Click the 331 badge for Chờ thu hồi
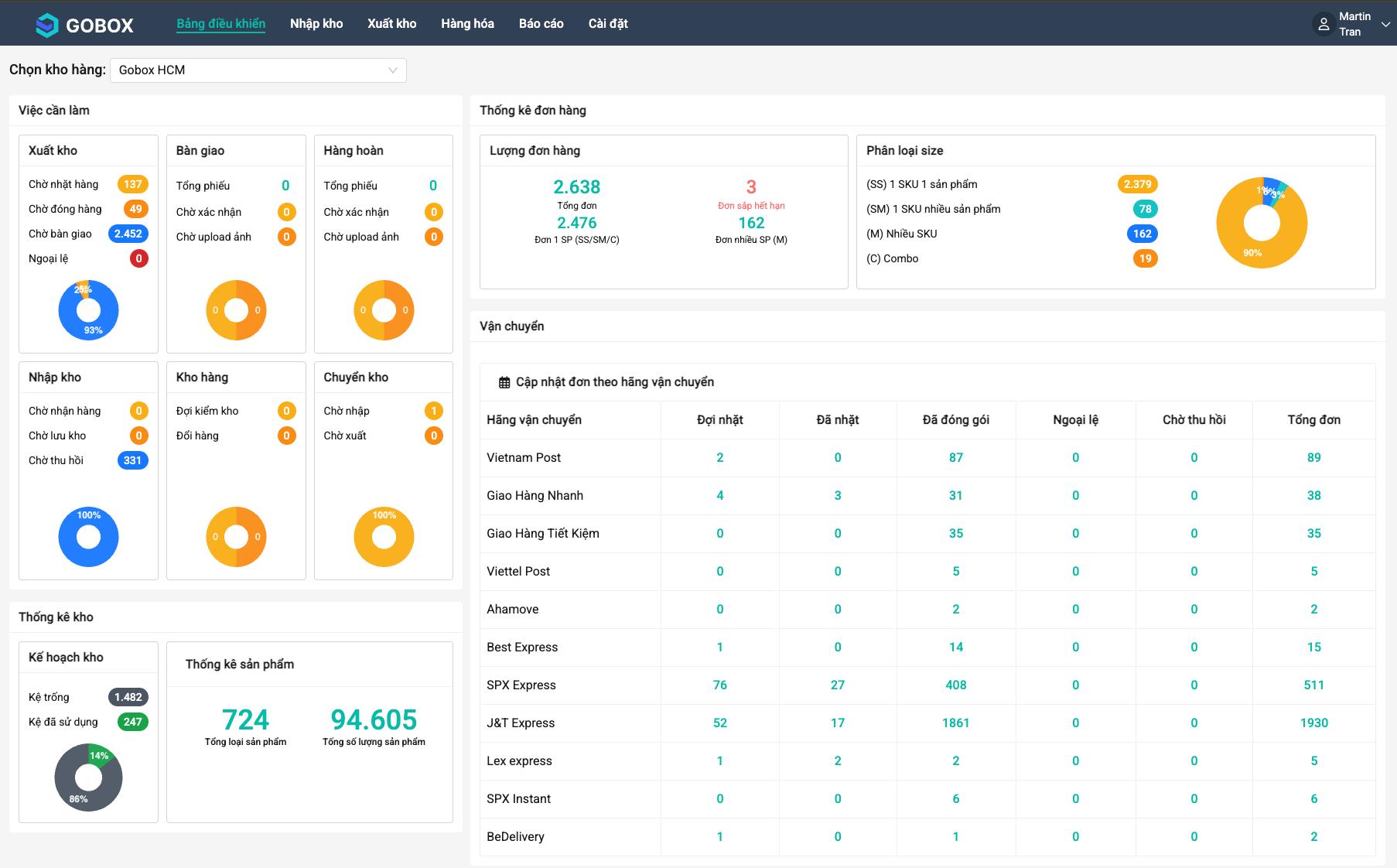The width and height of the screenshot is (1397, 868). coord(132,460)
